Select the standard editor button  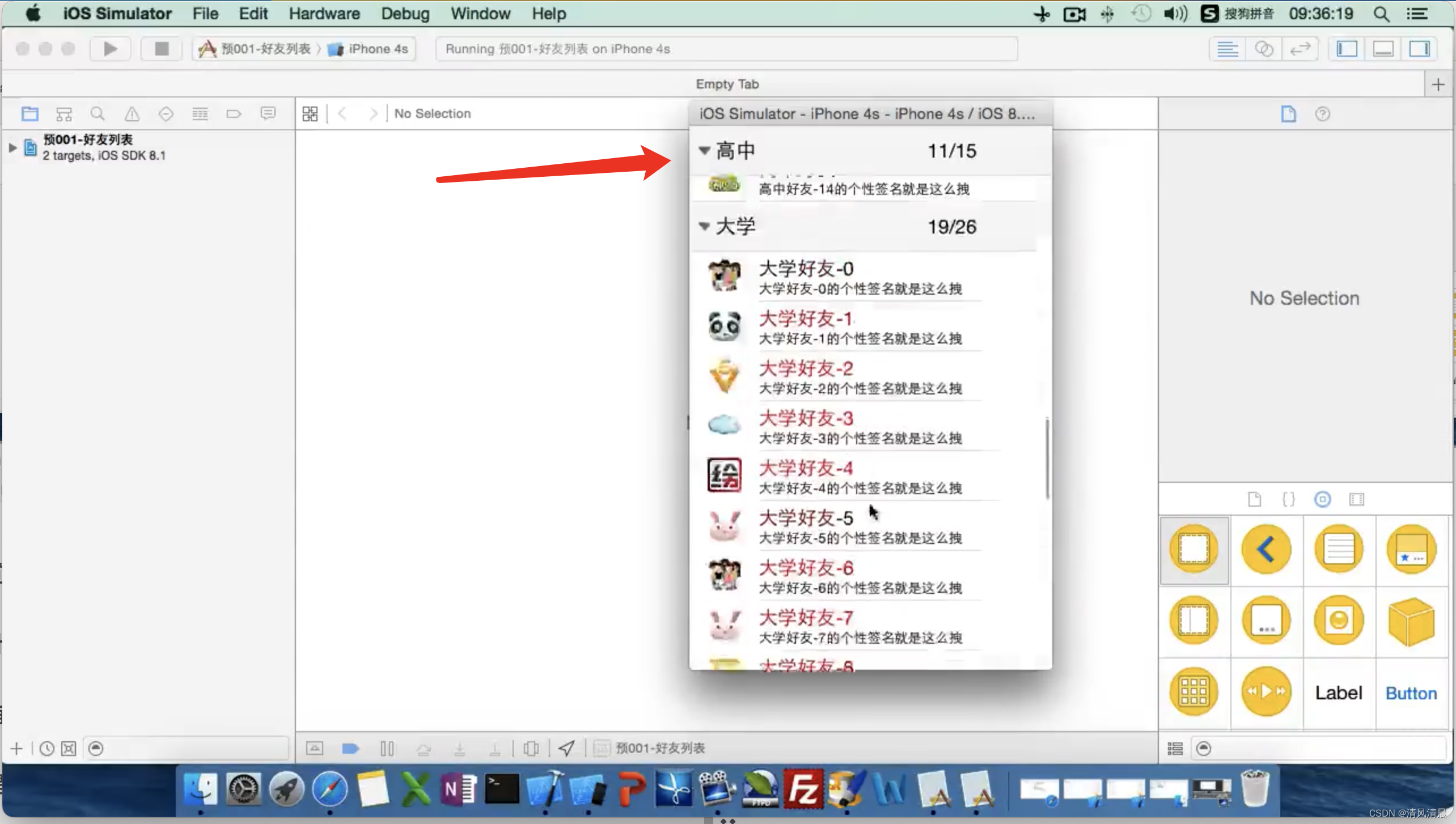tap(1228, 49)
